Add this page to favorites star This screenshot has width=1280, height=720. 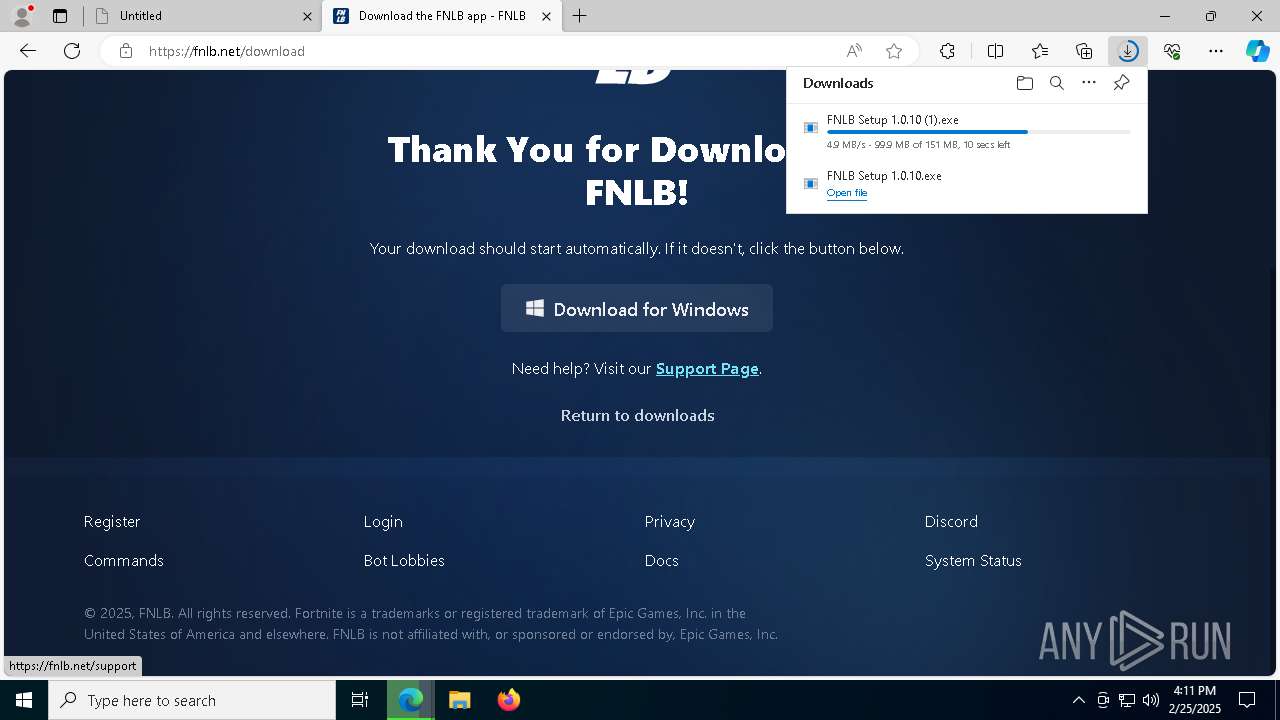[x=894, y=51]
